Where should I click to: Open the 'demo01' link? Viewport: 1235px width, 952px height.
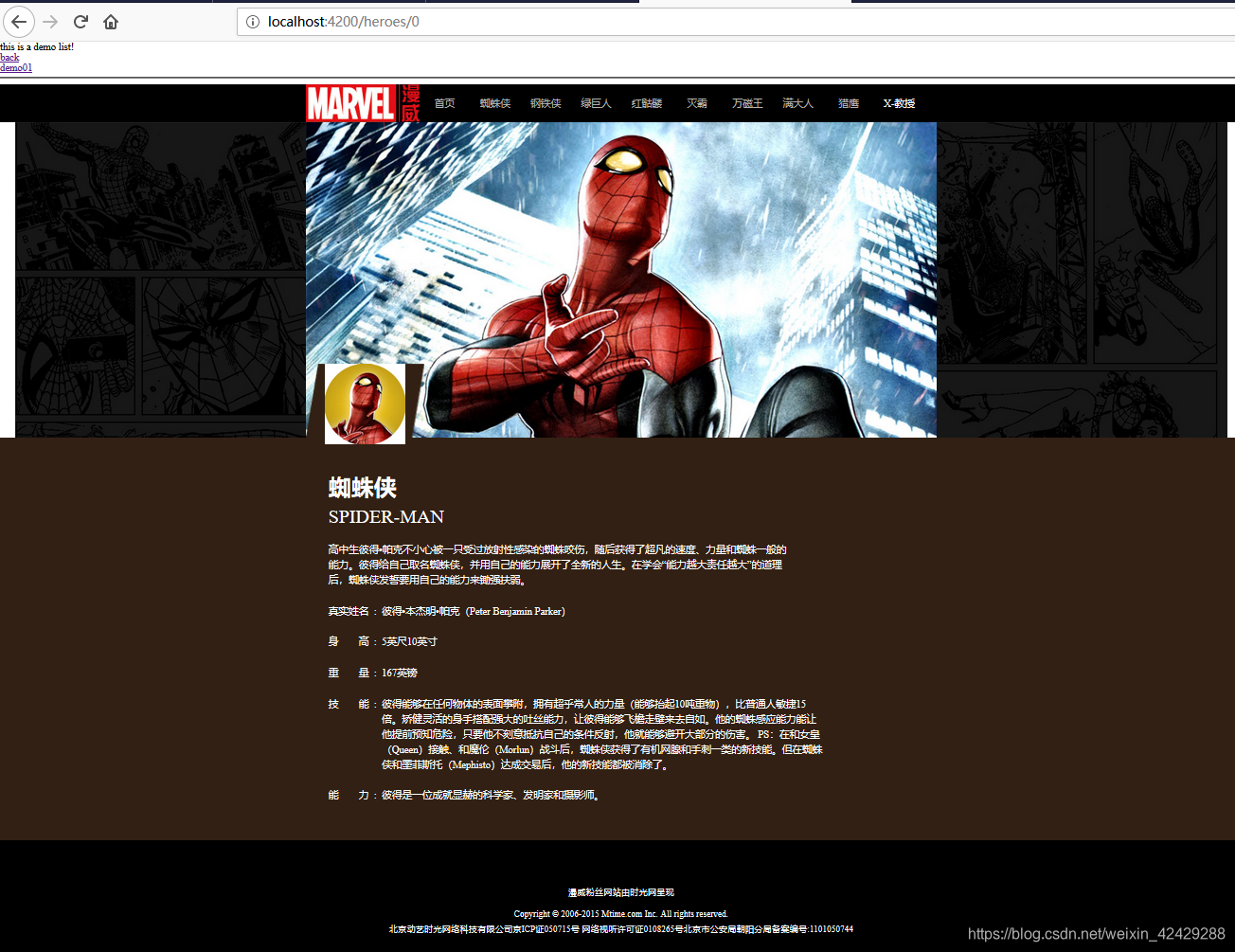pos(16,67)
